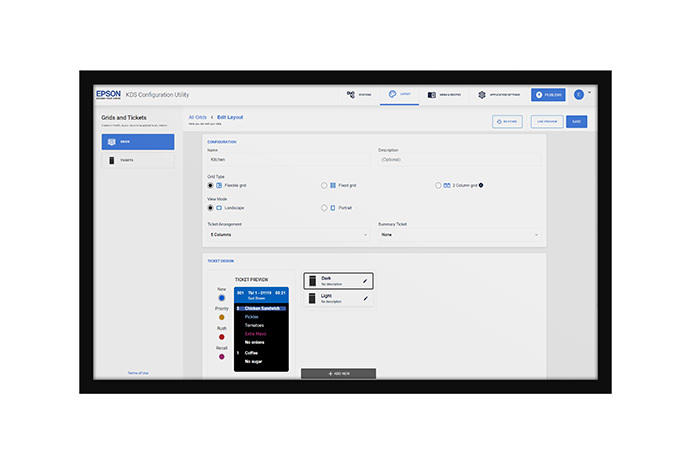Expand the Summary Ticket dropdown
The height and width of the screenshot is (460, 690).
point(459,234)
